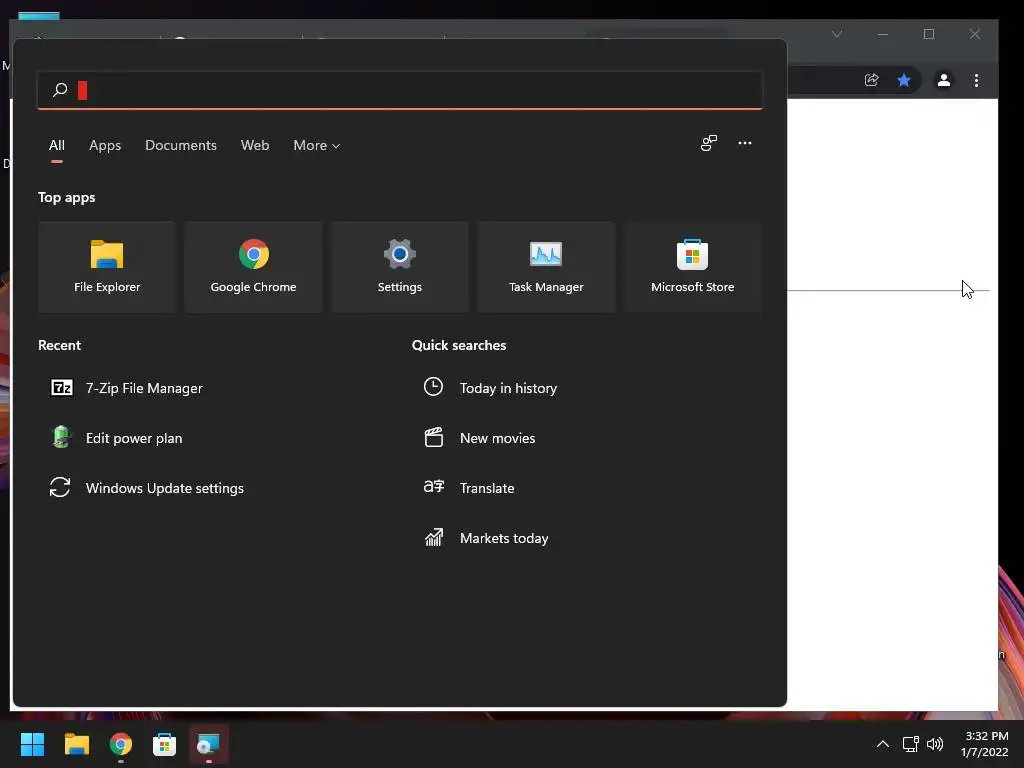Image resolution: width=1024 pixels, height=768 pixels.
Task: Open the Settings top app tile
Action: (400, 266)
